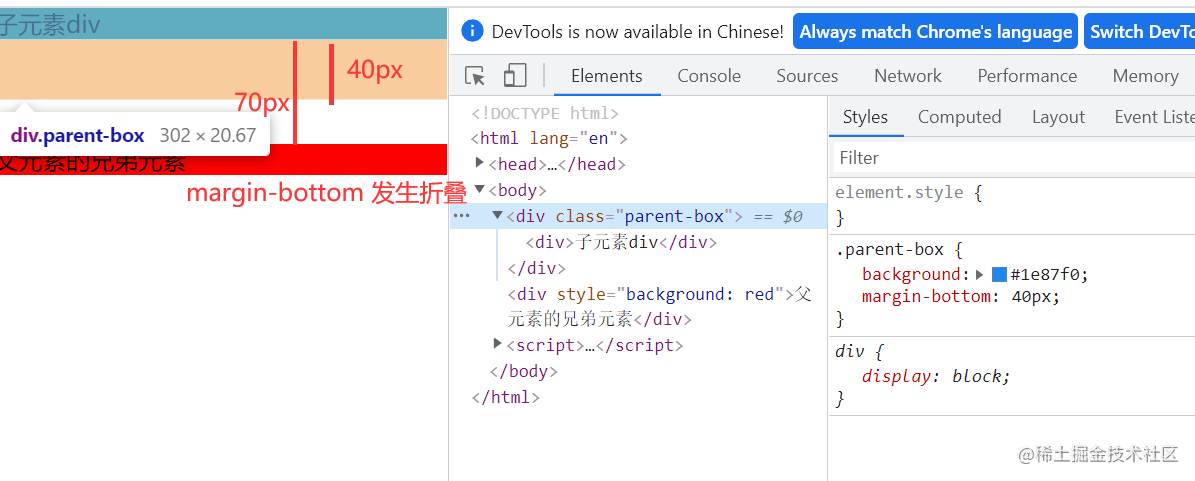Select the DOCTYPE html line
The image size is (1195, 481).
545,114
